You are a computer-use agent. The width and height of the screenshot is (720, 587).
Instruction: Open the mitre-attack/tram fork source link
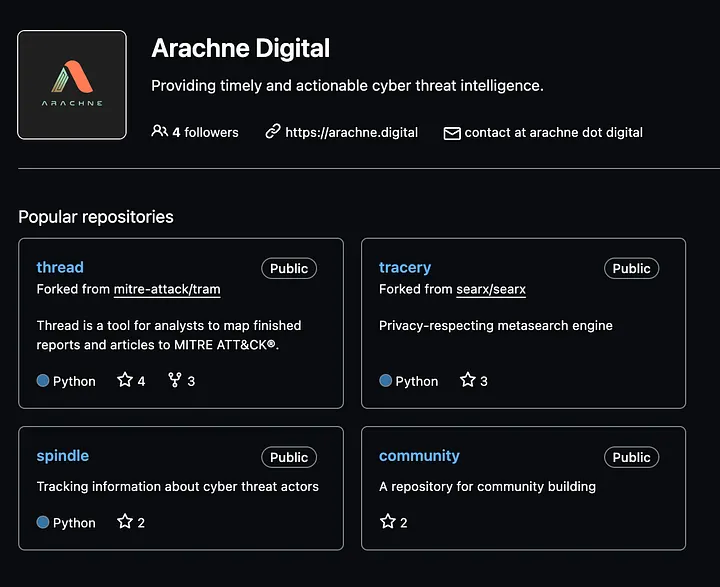point(167,289)
